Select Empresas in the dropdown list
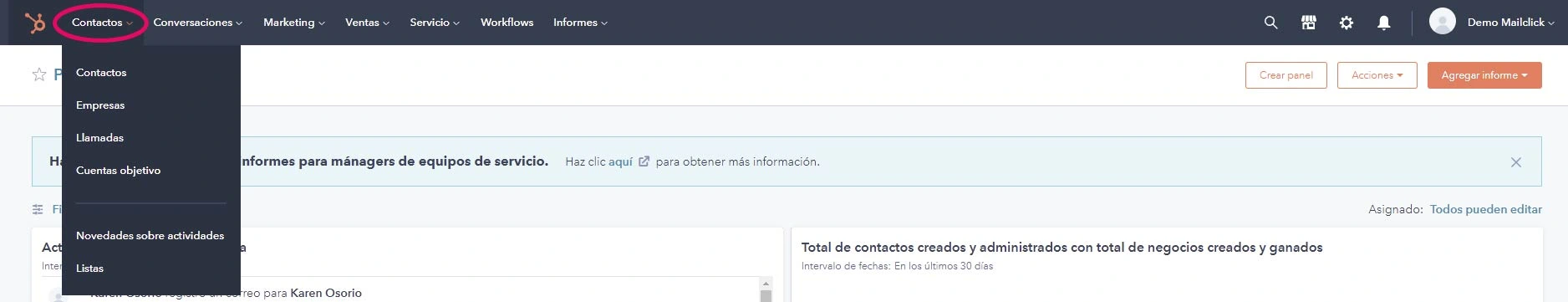 click(x=100, y=105)
